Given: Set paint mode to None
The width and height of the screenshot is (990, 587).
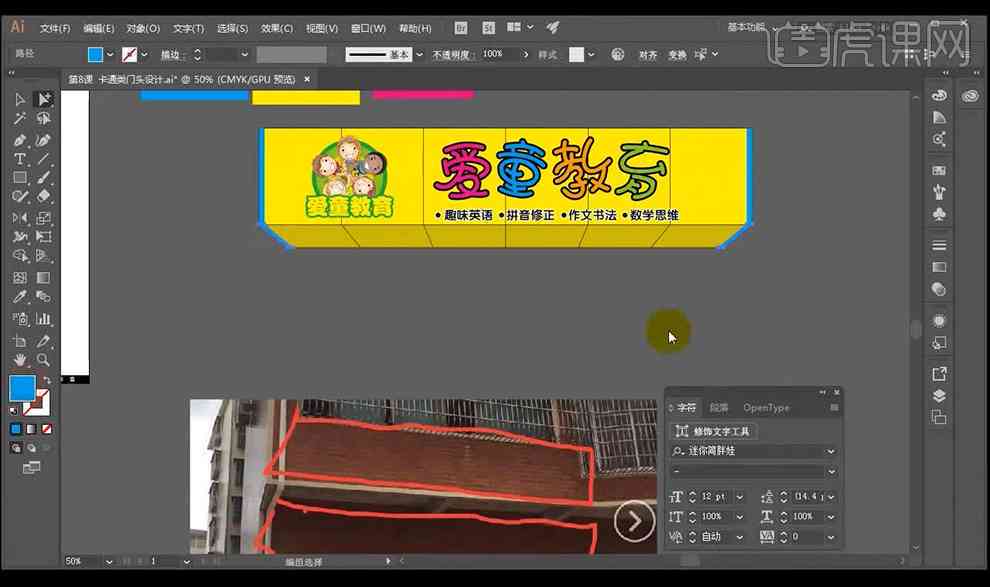Looking at the screenshot, I should coord(47,429).
